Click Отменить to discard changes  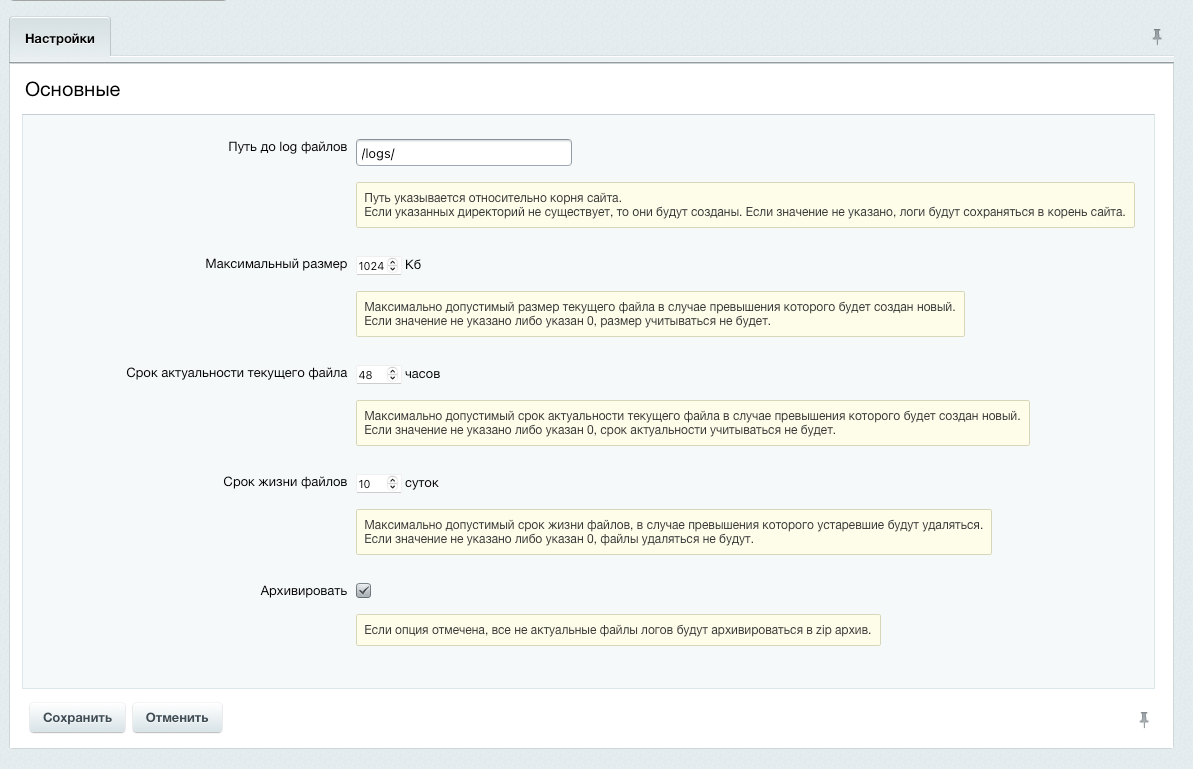pyautogui.click(x=177, y=717)
